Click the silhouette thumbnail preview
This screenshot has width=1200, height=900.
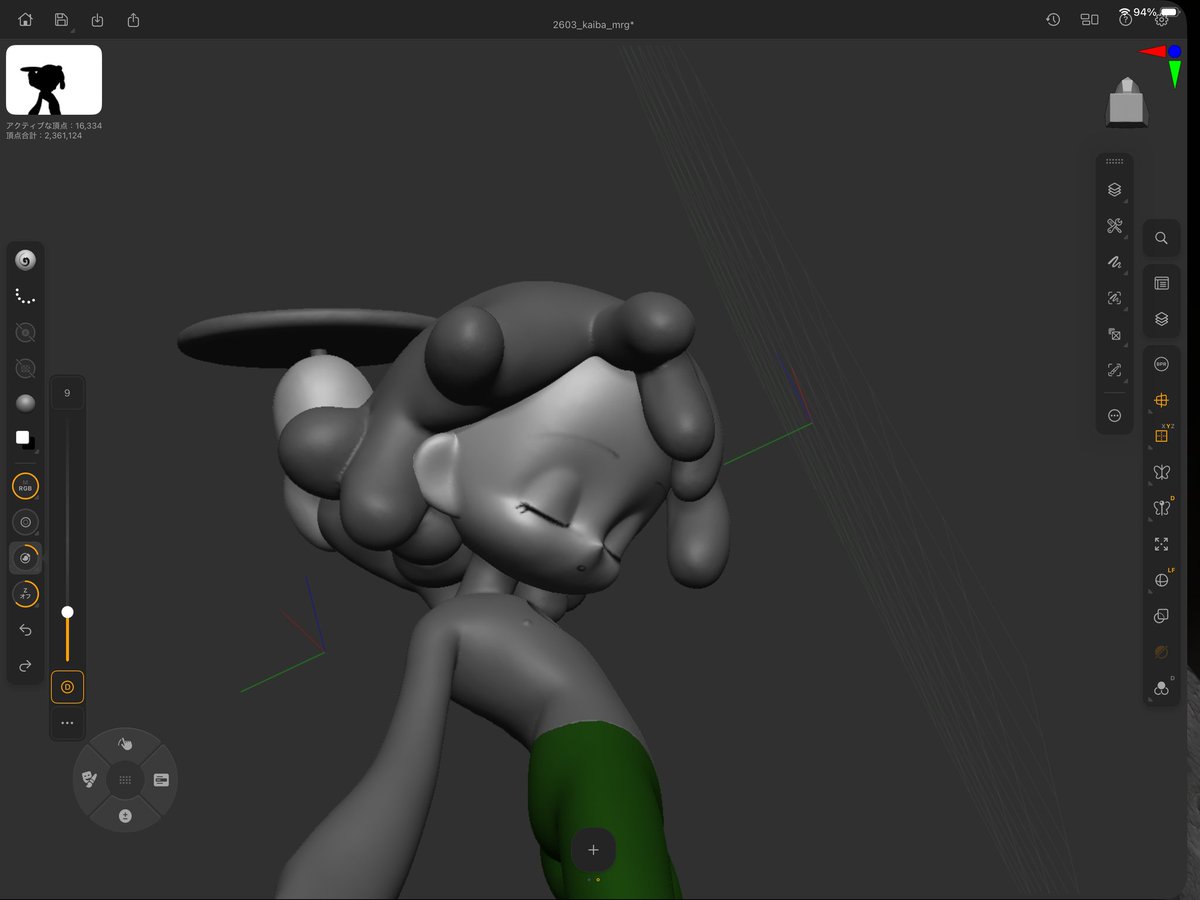click(x=54, y=80)
